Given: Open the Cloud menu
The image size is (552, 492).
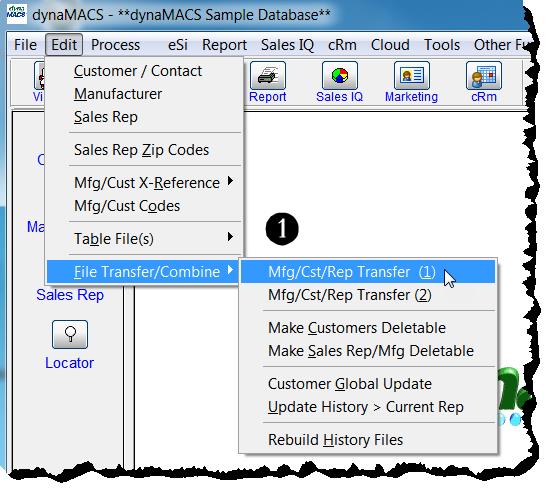Looking at the screenshot, I should pos(390,45).
